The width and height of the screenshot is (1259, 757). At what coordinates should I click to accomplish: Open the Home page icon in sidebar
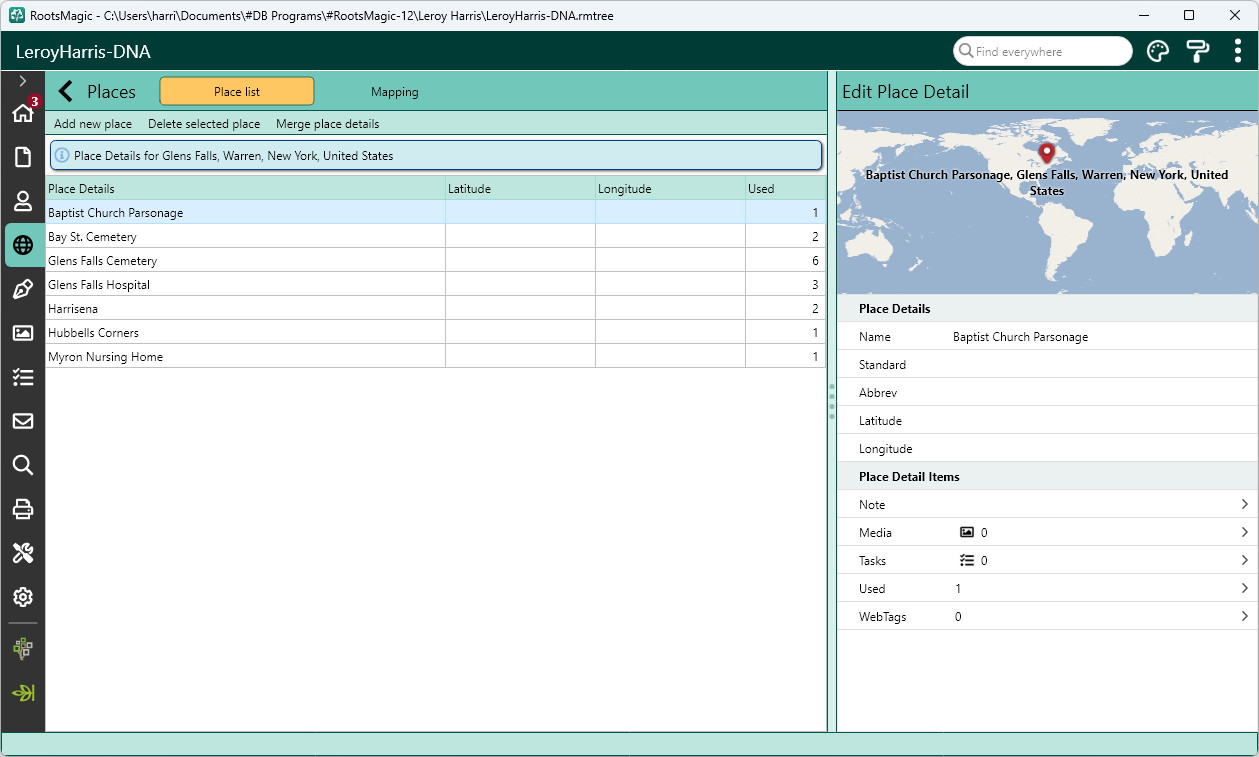click(23, 113)
